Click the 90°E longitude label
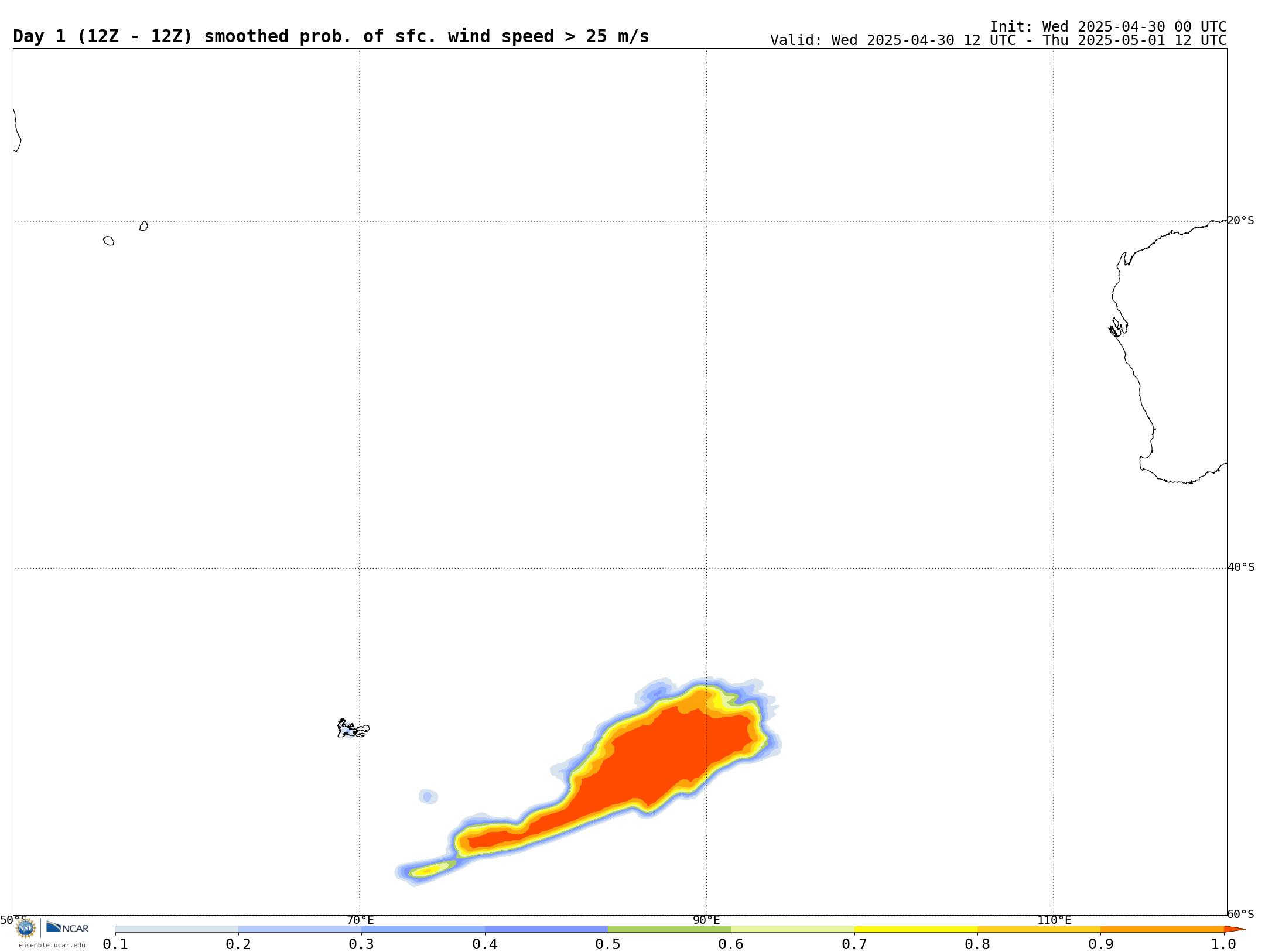1265x952 pixels. tap(706, 920)
